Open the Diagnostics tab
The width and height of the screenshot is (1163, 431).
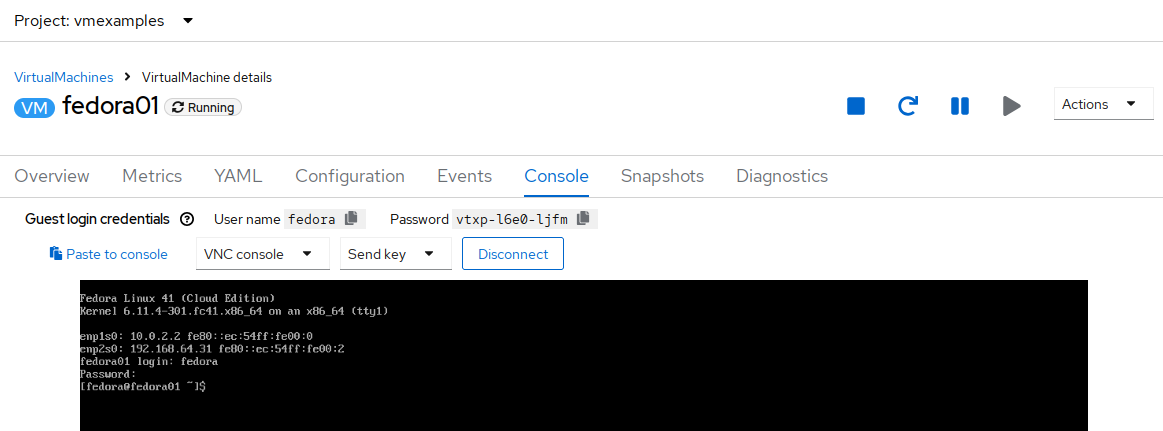(782, 176)
